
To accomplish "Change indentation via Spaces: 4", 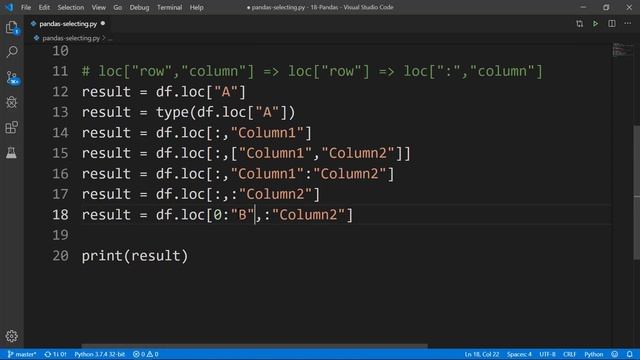I will coord(519,354).
